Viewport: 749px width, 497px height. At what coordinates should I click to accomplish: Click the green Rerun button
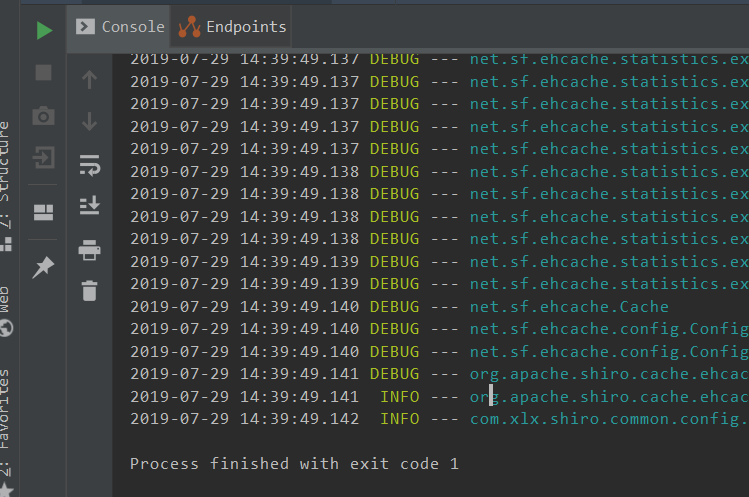pos(44,30)
